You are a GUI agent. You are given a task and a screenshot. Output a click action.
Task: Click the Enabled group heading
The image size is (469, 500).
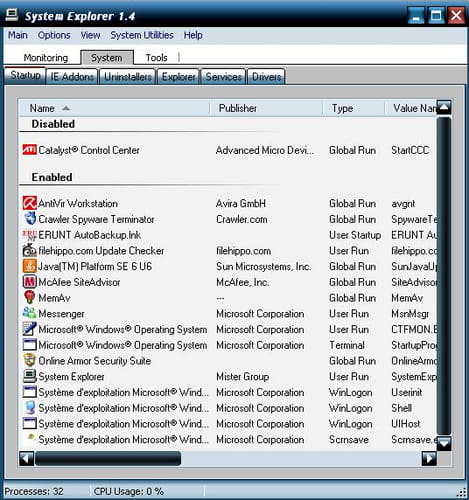52,177
